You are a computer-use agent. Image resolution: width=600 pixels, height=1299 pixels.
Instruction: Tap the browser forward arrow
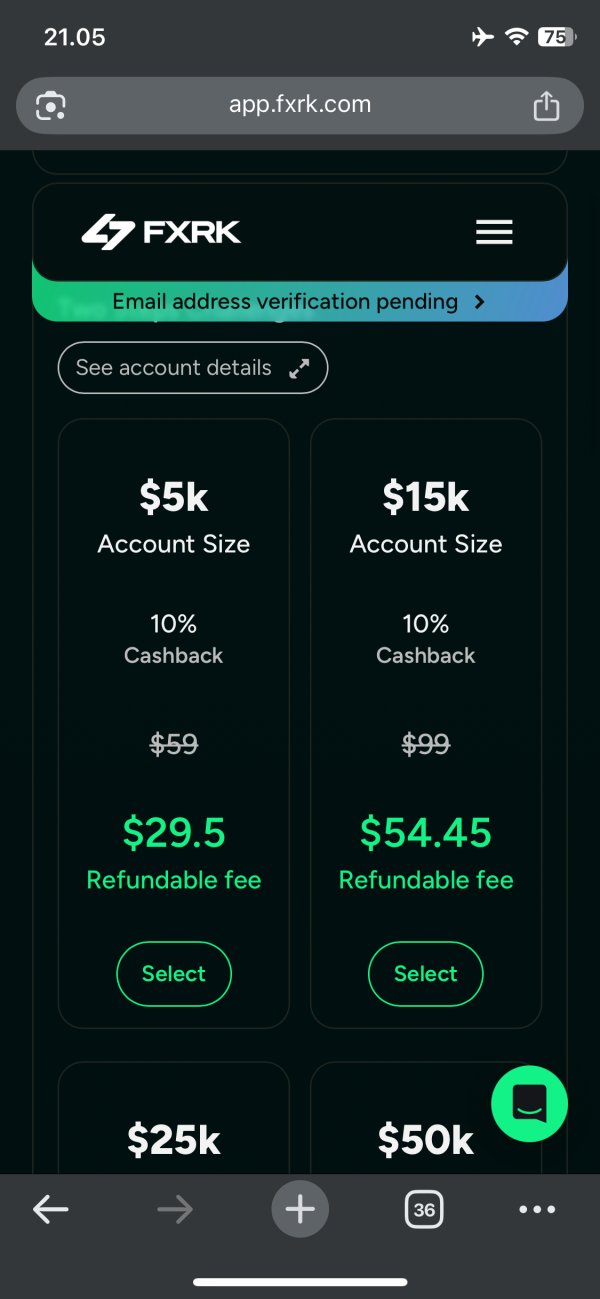175,1210
